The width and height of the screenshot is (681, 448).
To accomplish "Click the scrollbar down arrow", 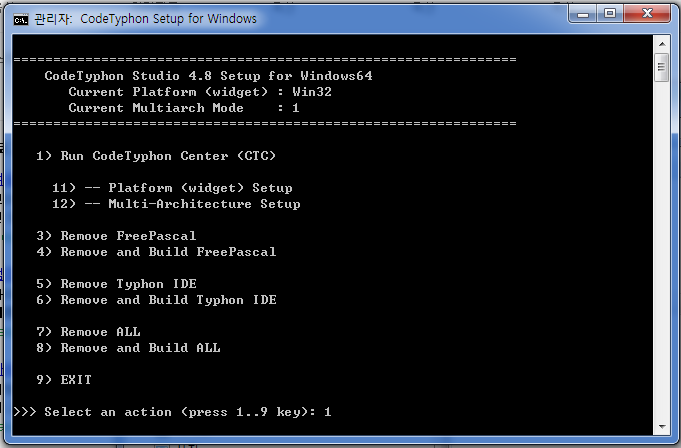I will pos(662,427).
